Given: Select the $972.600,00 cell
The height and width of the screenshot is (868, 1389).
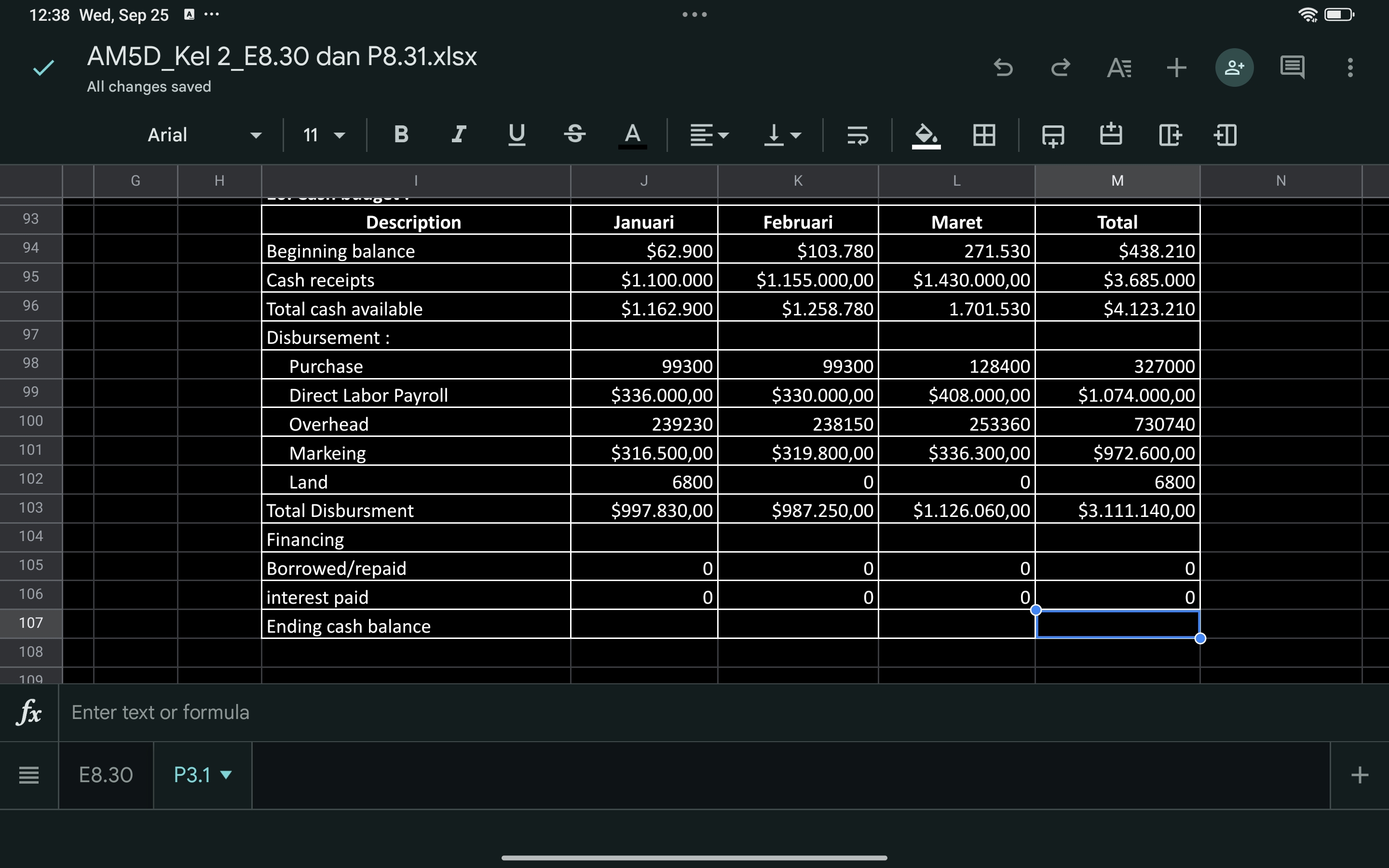Looking at the screenshot, I should 1117,452.
